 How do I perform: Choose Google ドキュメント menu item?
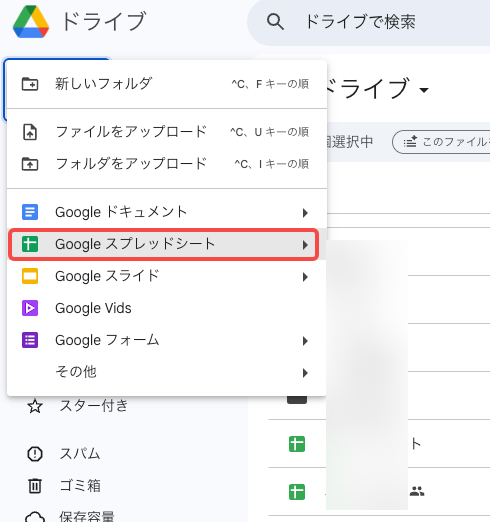click(x=167, y=212)
